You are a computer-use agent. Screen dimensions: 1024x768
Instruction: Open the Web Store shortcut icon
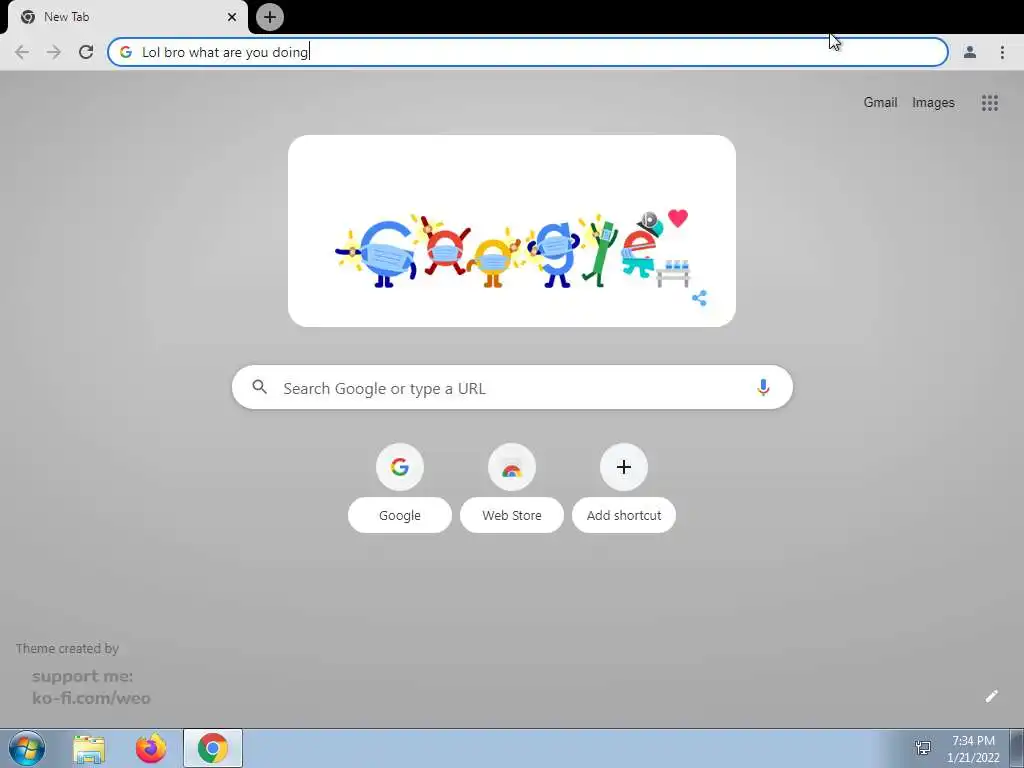pos(512,467)
